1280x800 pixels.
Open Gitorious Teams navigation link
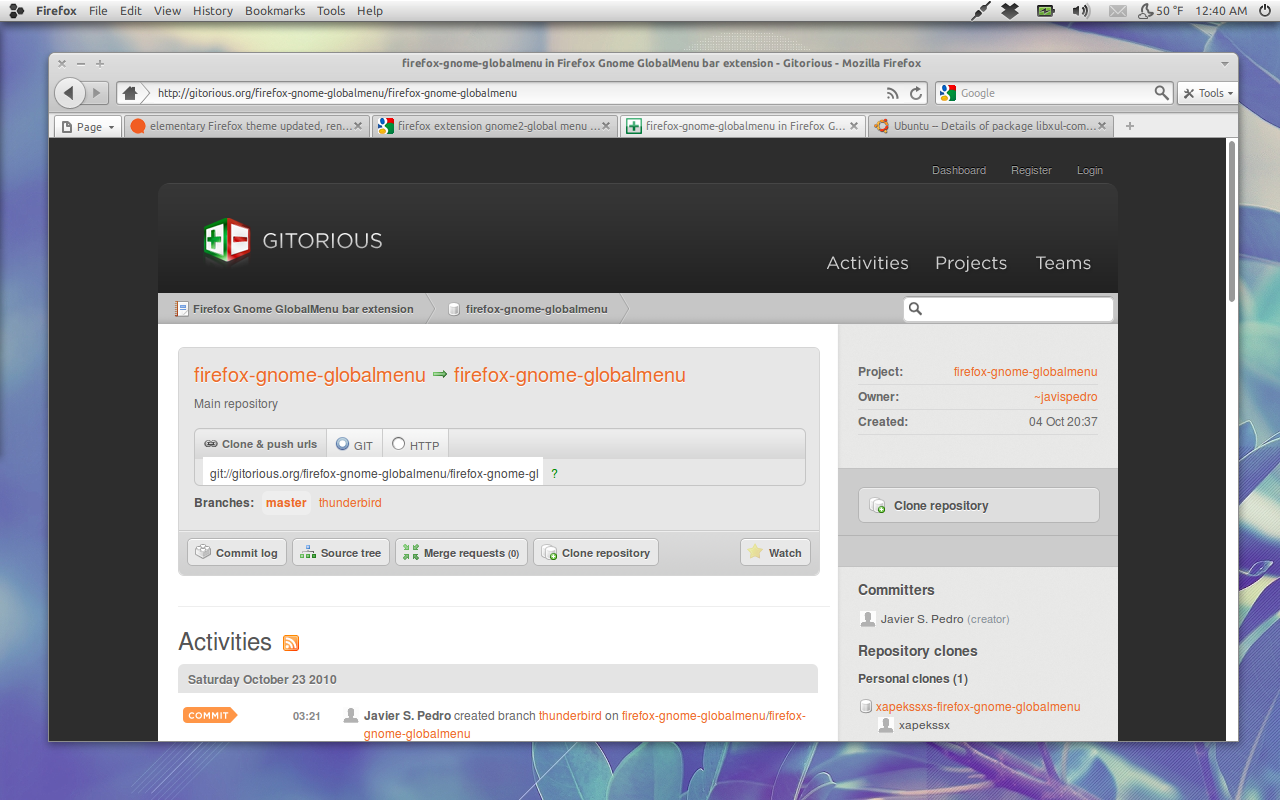(1063, 263)
